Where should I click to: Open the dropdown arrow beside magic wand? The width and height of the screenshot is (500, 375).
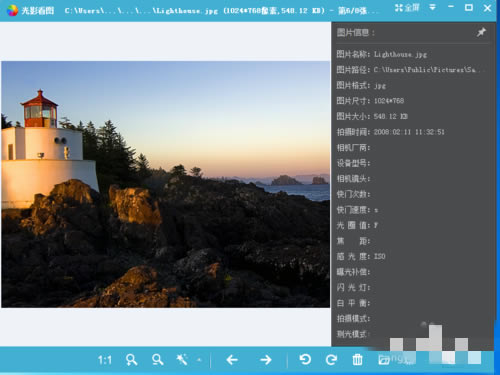tap(199, 360)
